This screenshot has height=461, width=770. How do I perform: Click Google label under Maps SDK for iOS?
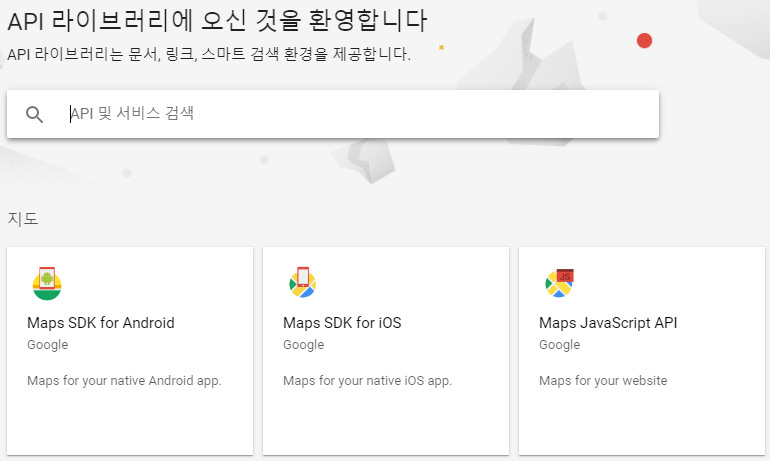click(x=303, y=345)
